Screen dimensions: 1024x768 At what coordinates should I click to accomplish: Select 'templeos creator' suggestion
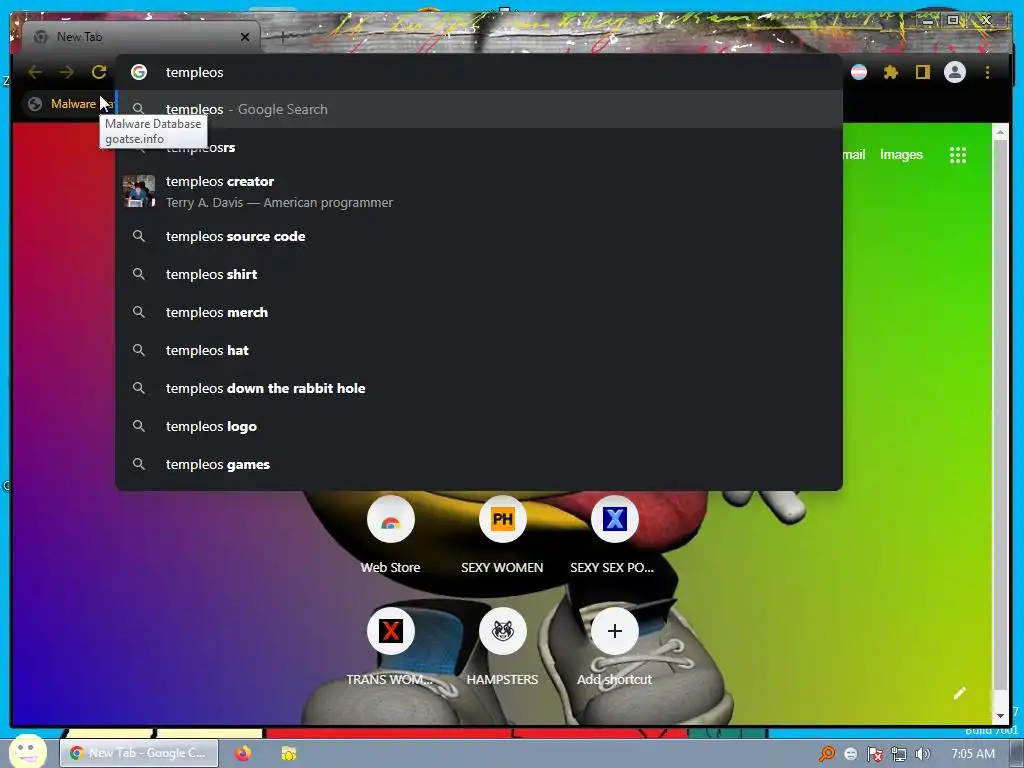[x=479, y=191]
